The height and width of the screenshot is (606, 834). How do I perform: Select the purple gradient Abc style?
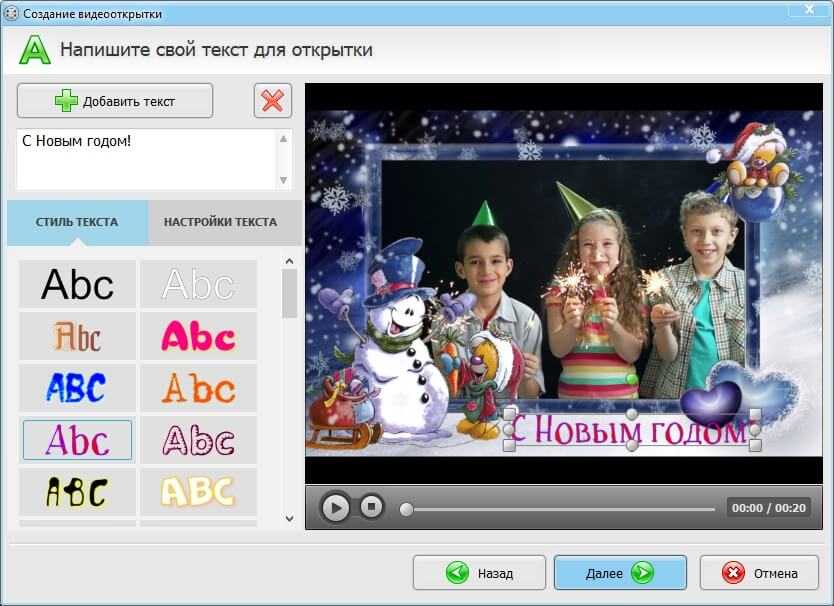(77, 440)
